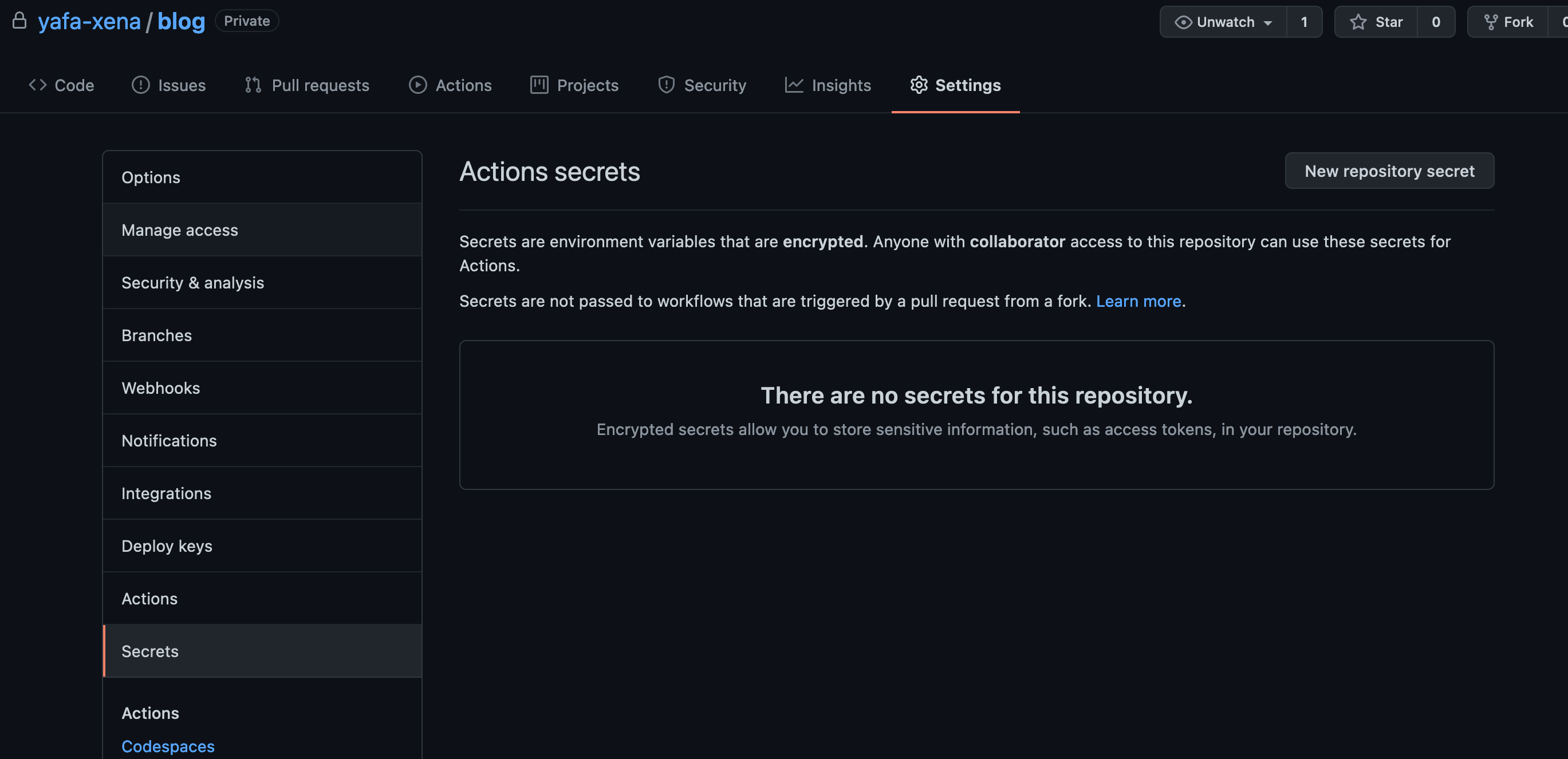
Task: Click the Fork button label
Action: pyautogui.click(x=1518, y=22)
